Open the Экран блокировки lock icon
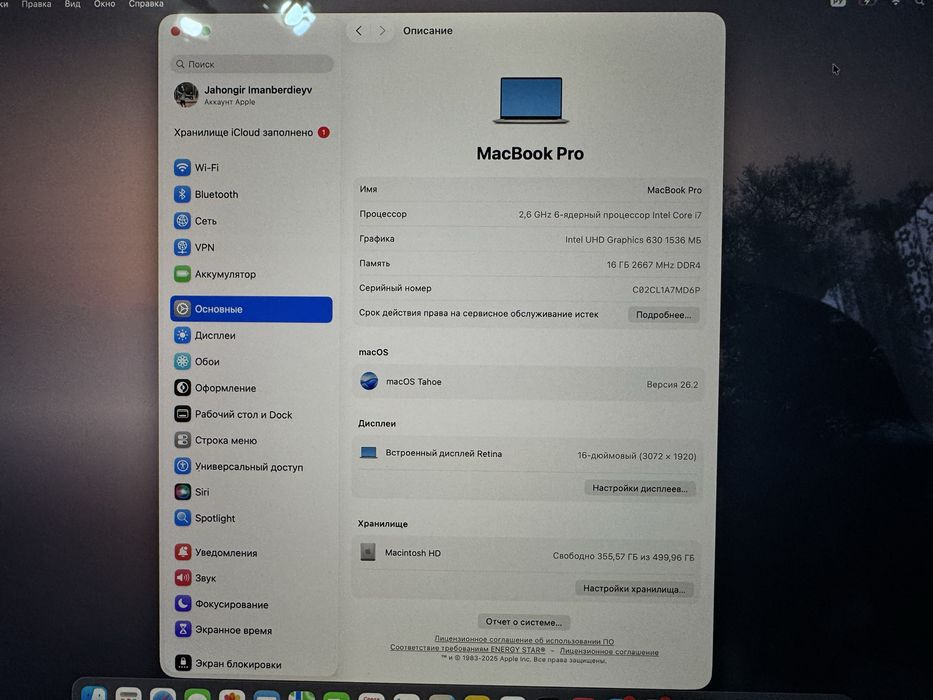Viewport: 933px width, 700px height. click(x=182, y=663)
